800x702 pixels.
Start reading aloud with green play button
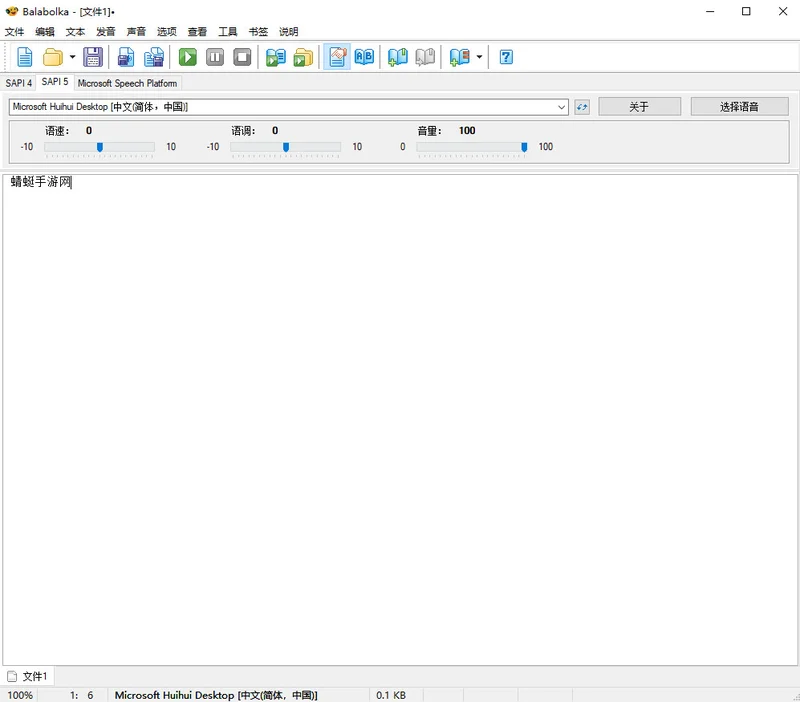click(x=188, y=57)
